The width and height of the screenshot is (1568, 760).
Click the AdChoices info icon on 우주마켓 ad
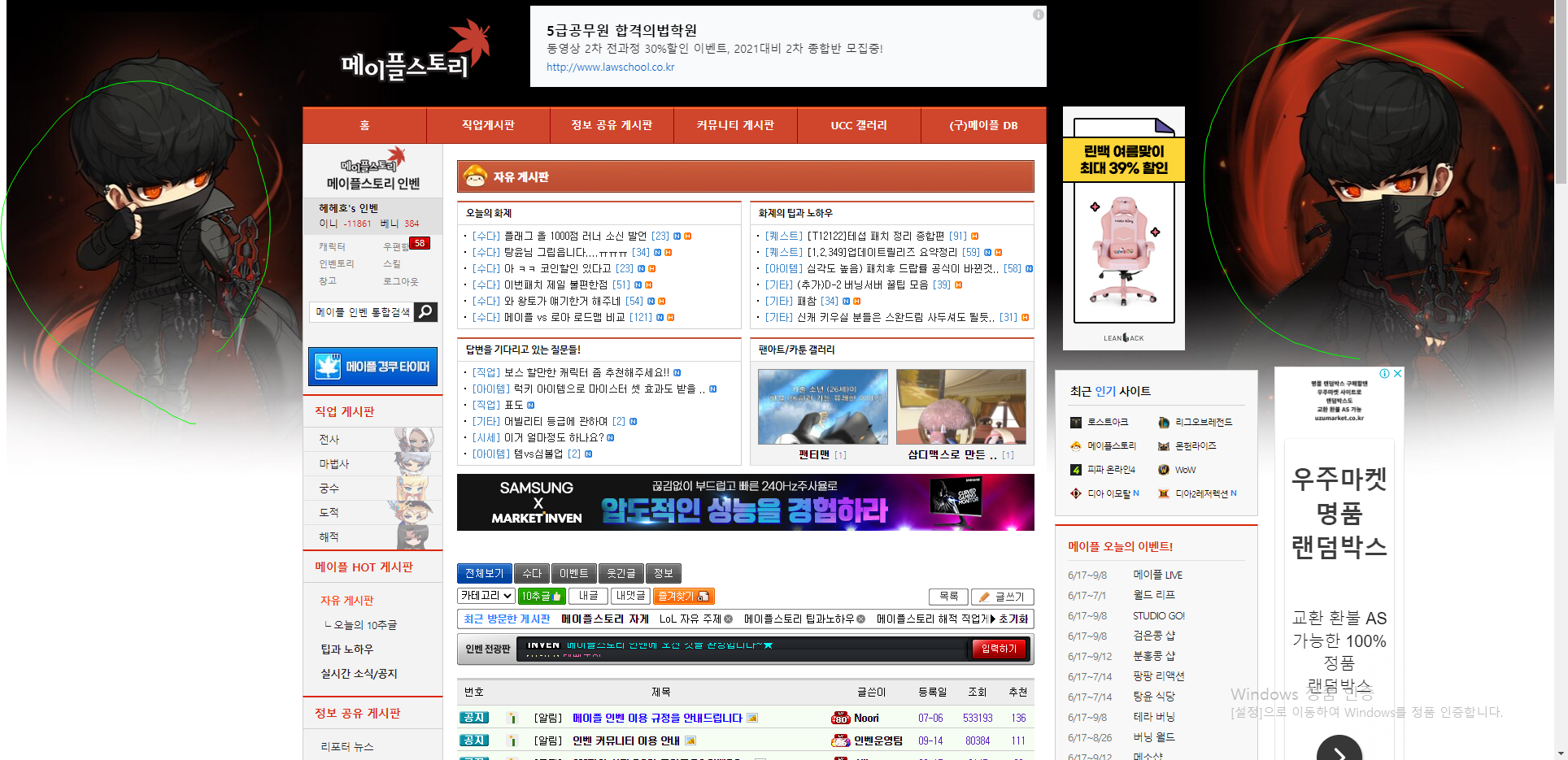point(1384,374)
